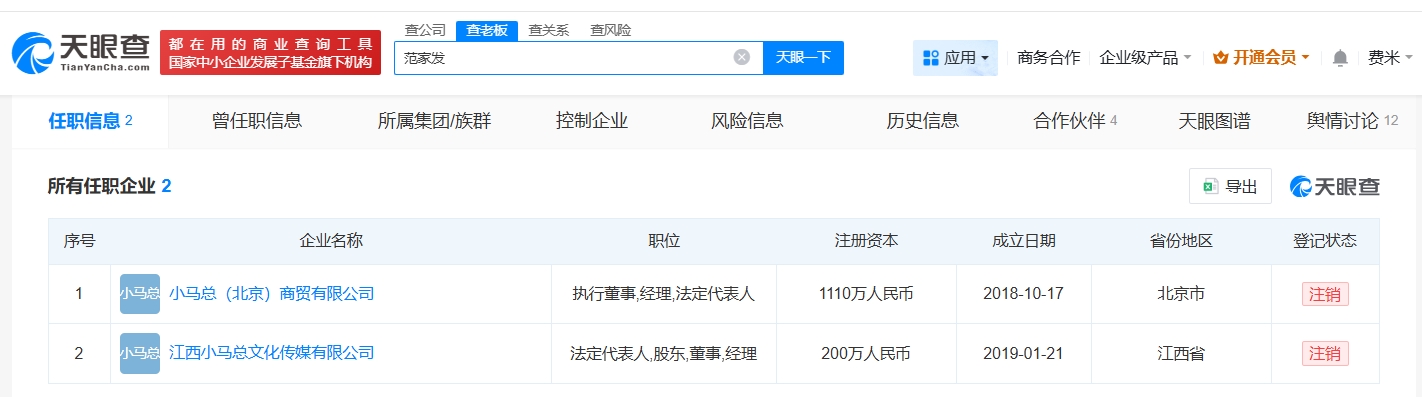This screenshot has height=397, width=1422.
Task: Click the 天眼一下 search button
Action: pyautogui.click(x=804, y=57)
